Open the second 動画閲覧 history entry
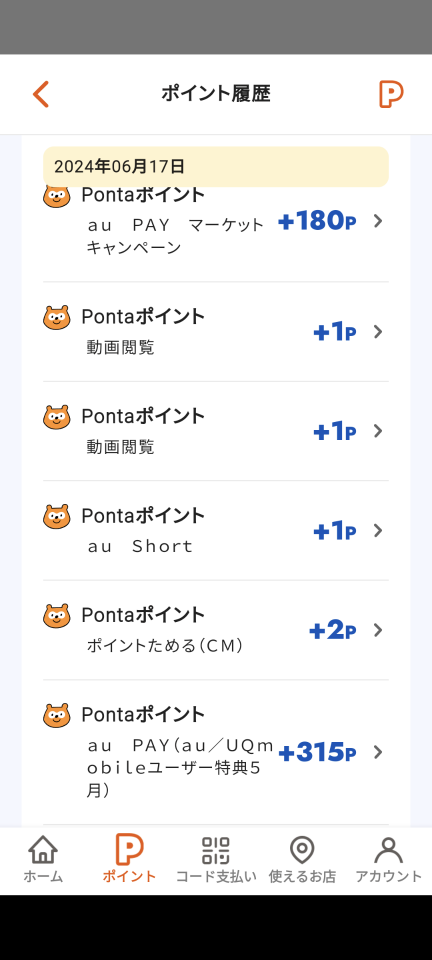 215,431
